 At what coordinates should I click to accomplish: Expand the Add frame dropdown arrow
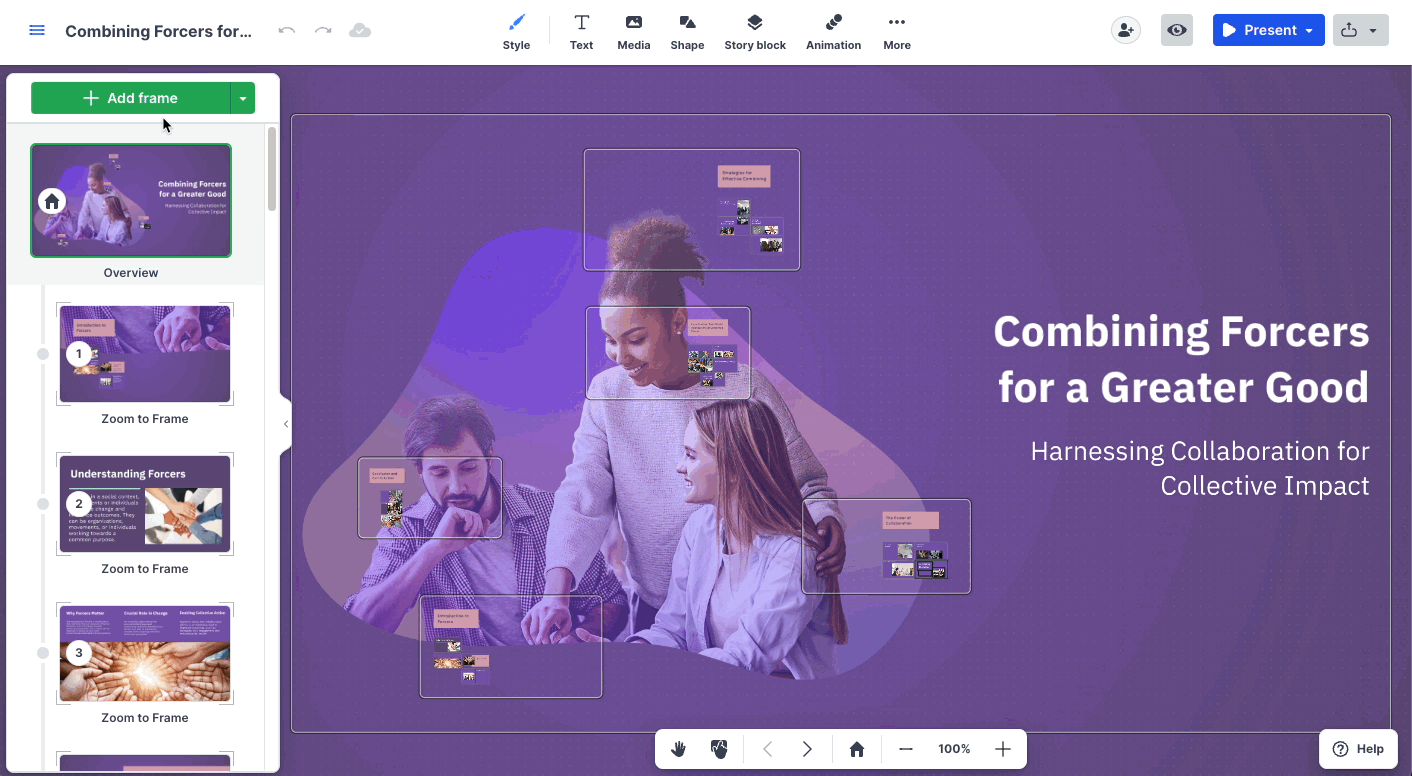click(243, 98)
